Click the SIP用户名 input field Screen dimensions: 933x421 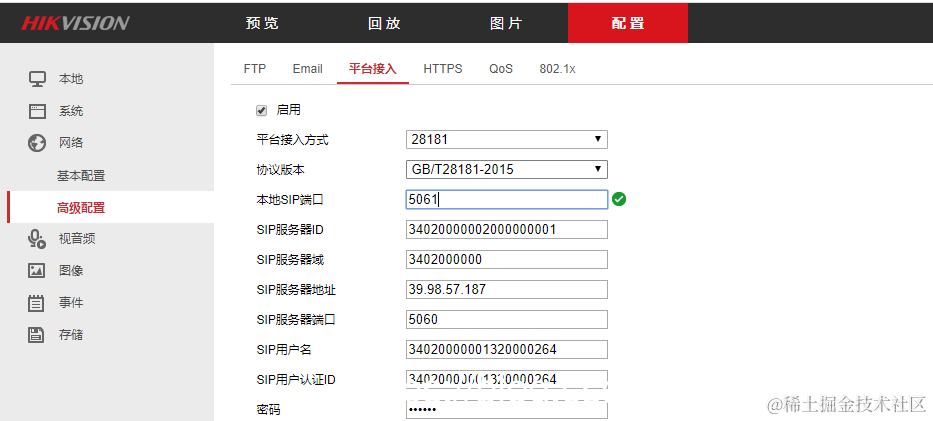506,349
